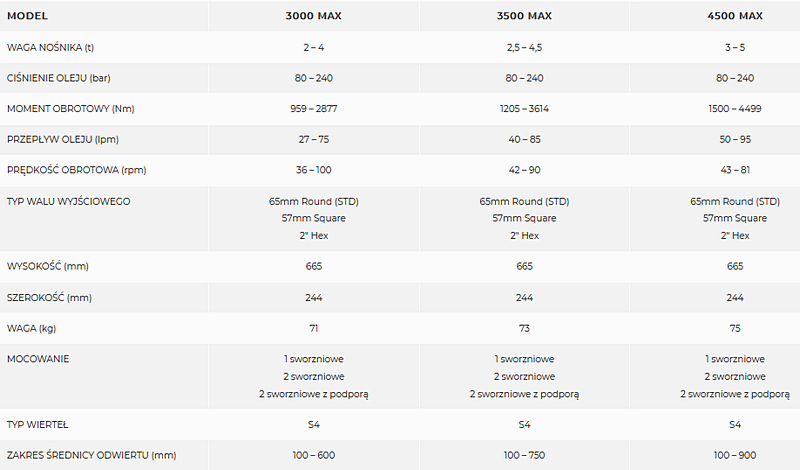Click the TYP WAŁU WYJŚCIOWEGO row label
The image size is (800, 470).
pos(68,201)
